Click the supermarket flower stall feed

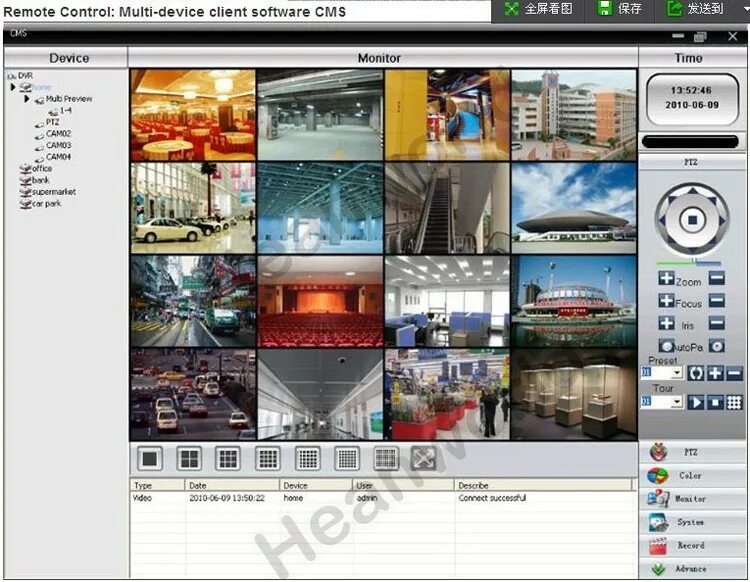click(447, 394)
